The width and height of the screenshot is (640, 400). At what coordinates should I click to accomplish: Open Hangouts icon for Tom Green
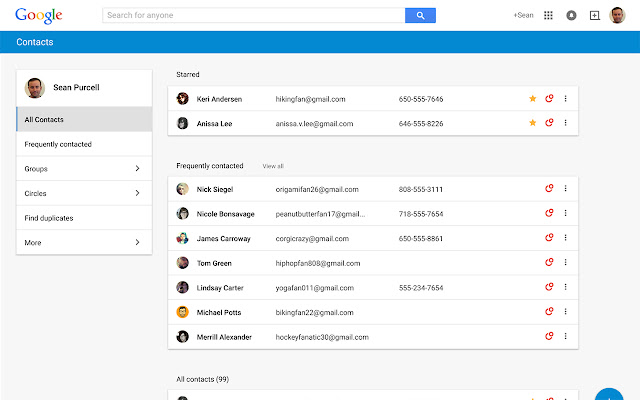(x=549, y=262)
